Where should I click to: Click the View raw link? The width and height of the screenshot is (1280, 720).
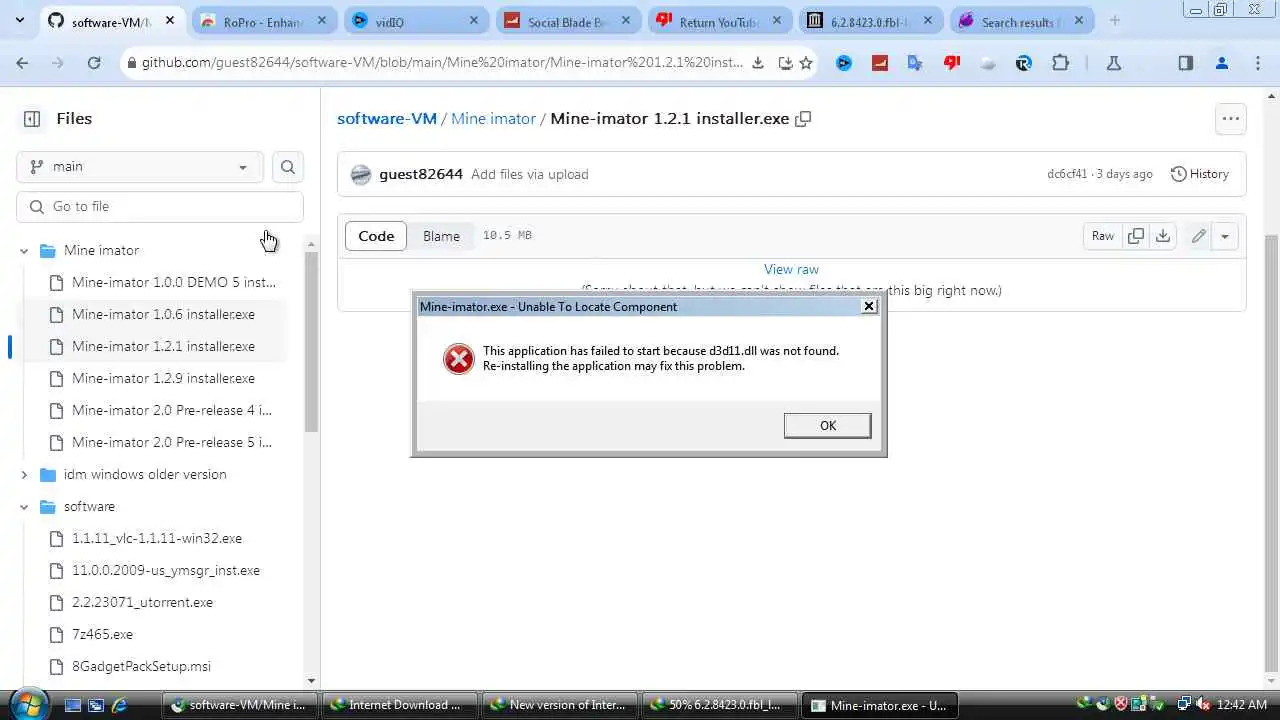click(x=791, y=269)
